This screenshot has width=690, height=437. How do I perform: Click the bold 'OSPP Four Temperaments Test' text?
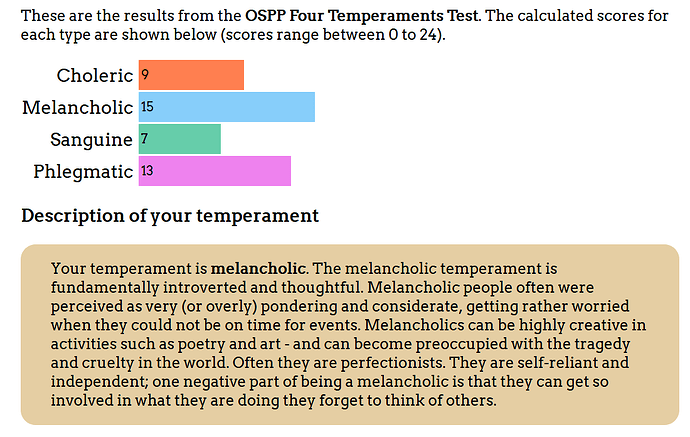coord(361,16)
